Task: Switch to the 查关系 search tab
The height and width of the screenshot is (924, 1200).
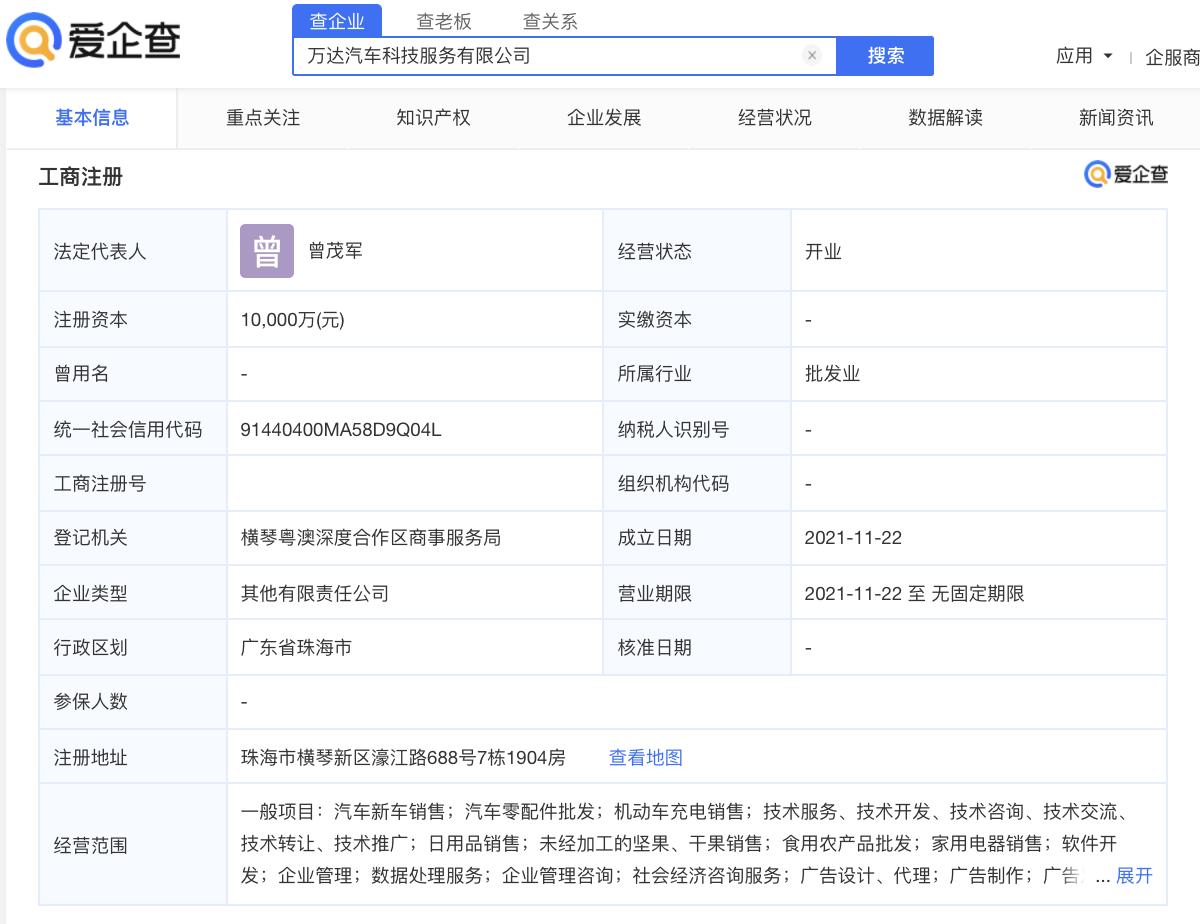Action: 550,21
